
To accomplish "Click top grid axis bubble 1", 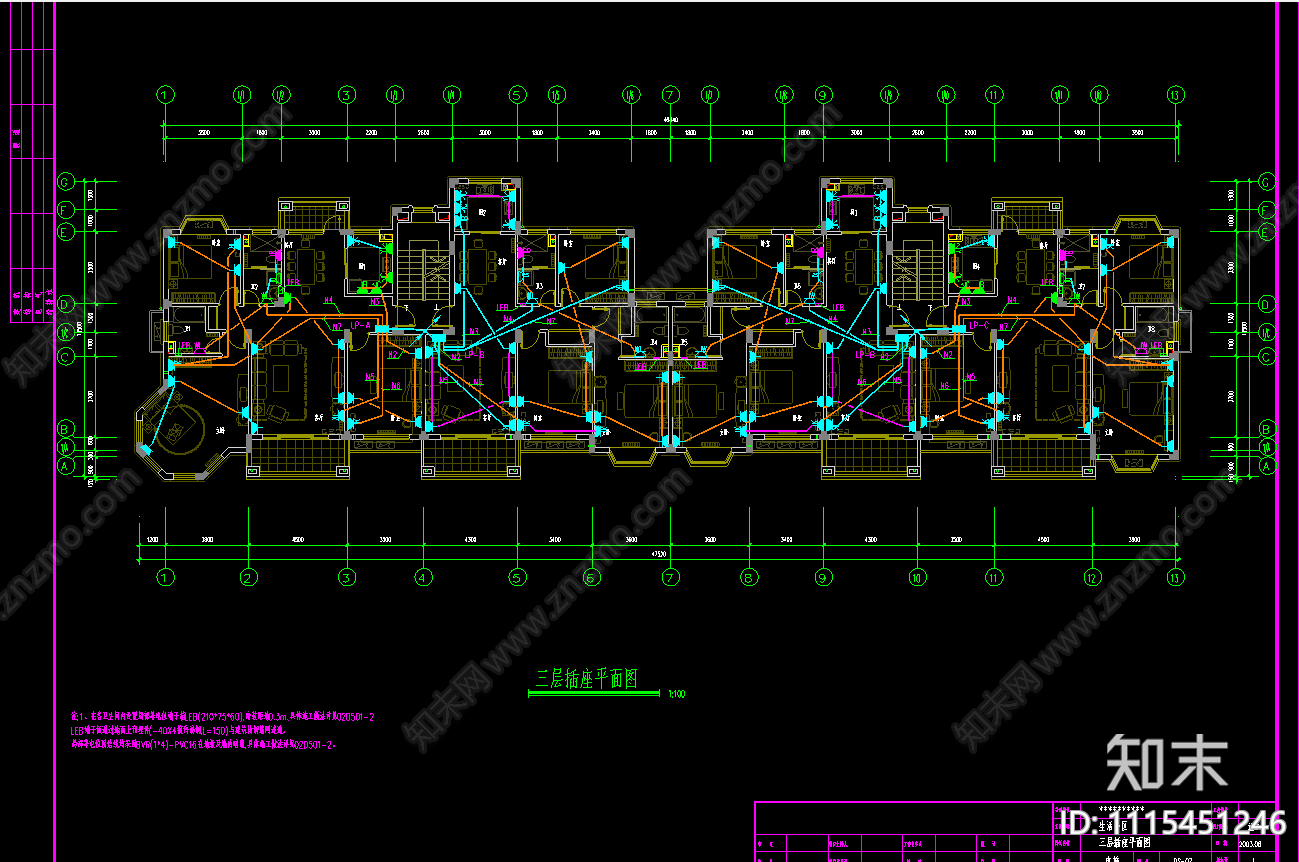I will tap(165, 95).
